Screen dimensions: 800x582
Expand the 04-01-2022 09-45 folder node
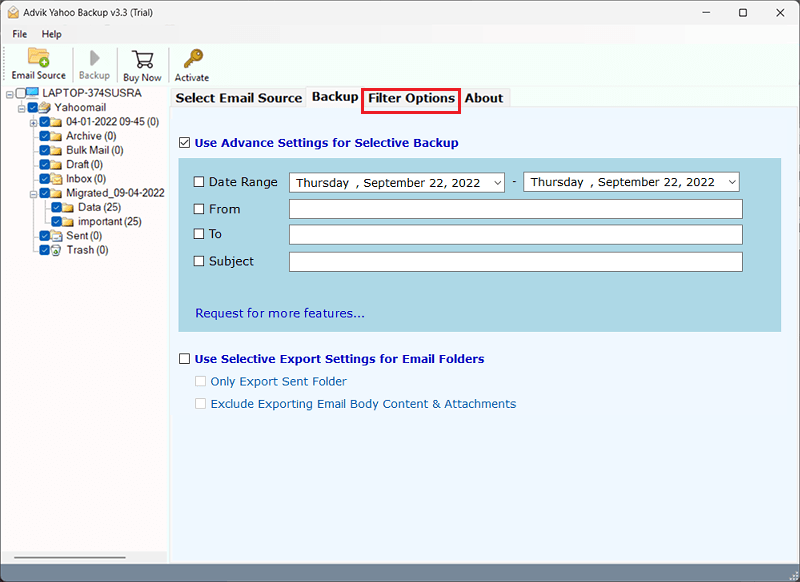(x=33, y=123)
